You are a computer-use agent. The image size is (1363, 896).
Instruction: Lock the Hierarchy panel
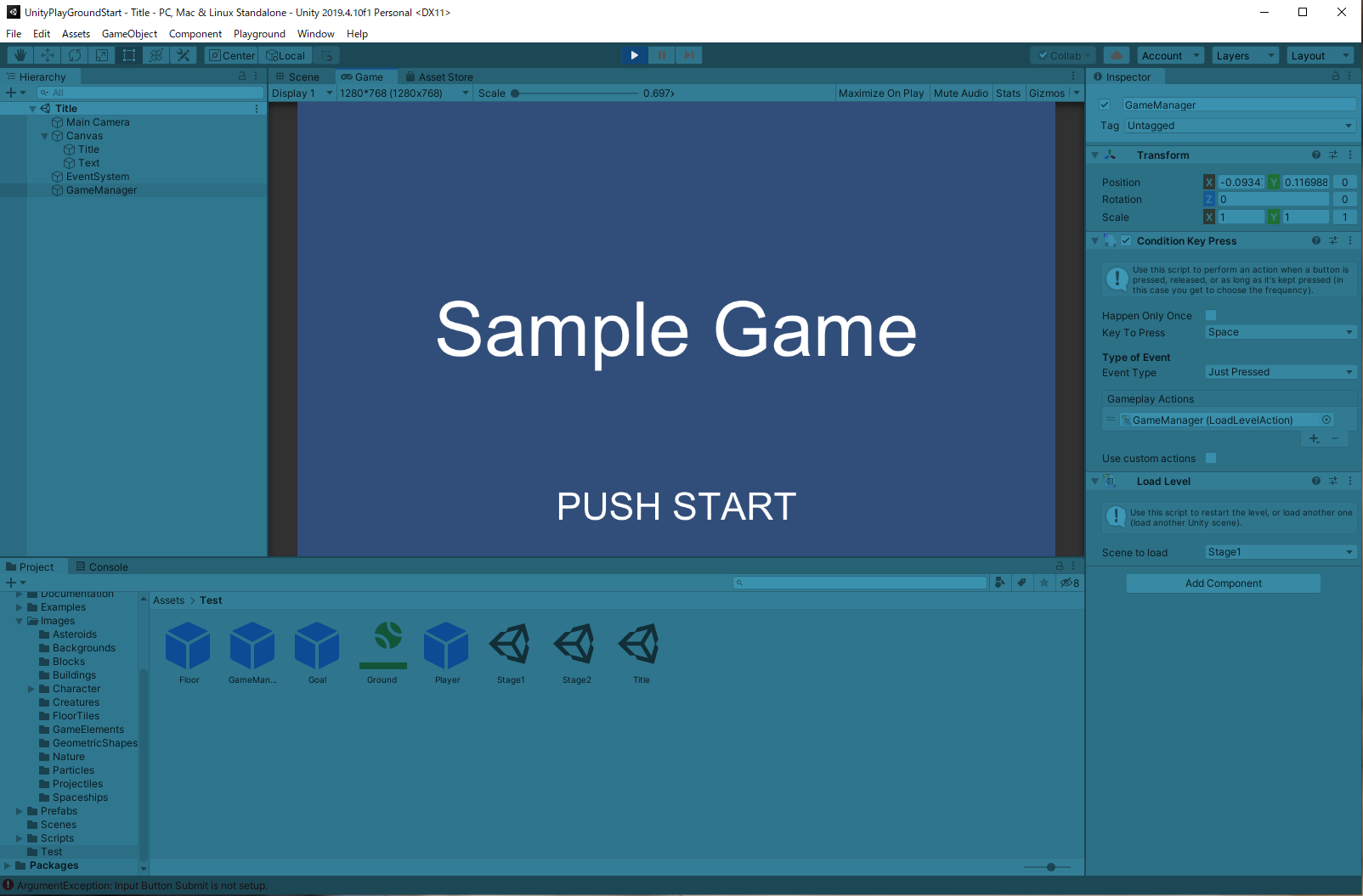[x=242, y=76]
